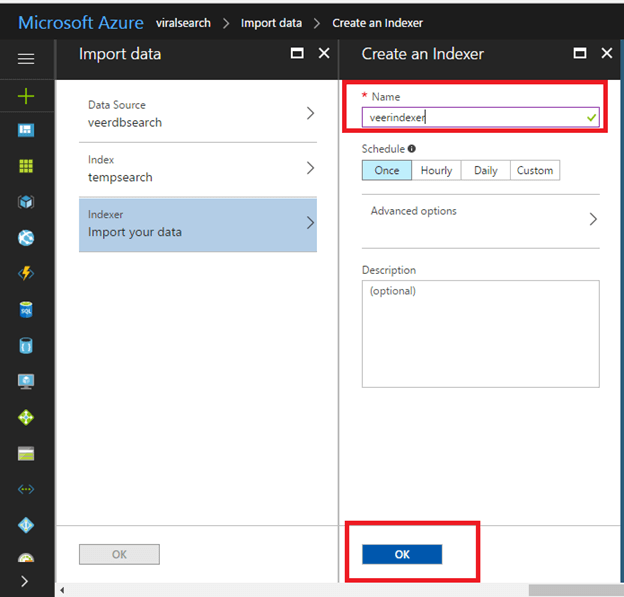Open All resources green grid icon
This screenshot has width=624, height=597.
coord(26,166)
